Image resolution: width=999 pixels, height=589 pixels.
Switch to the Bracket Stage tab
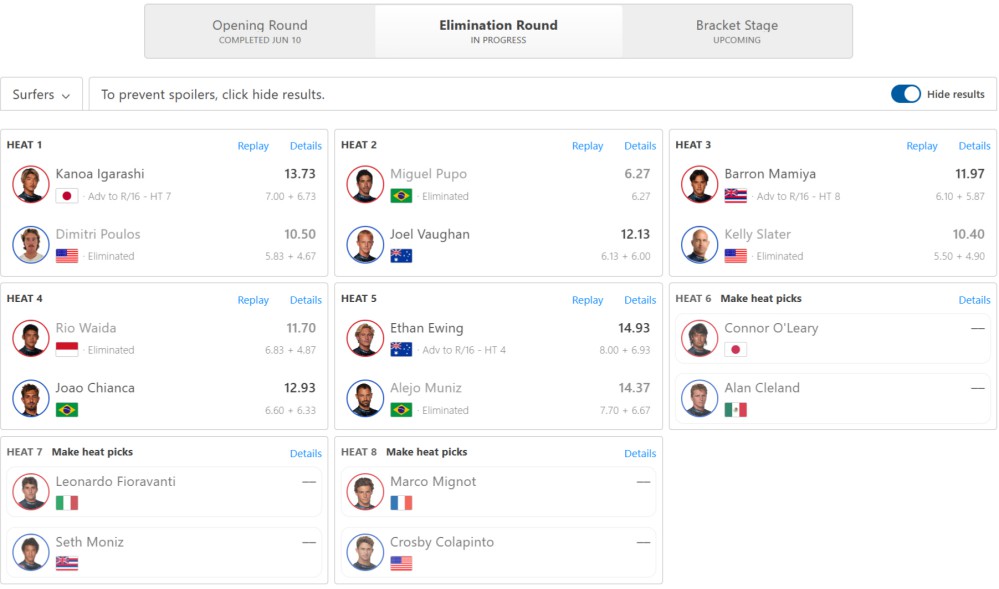point(737,31)
